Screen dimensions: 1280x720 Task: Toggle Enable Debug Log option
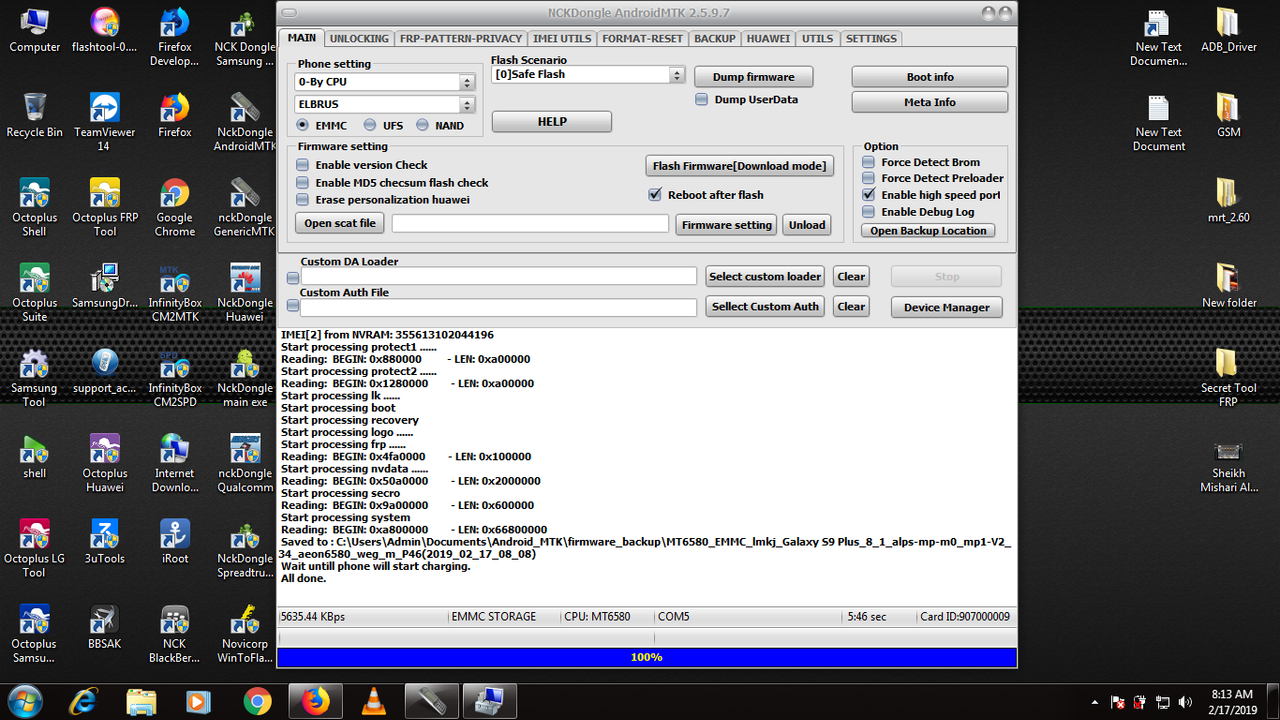point(869,212)
